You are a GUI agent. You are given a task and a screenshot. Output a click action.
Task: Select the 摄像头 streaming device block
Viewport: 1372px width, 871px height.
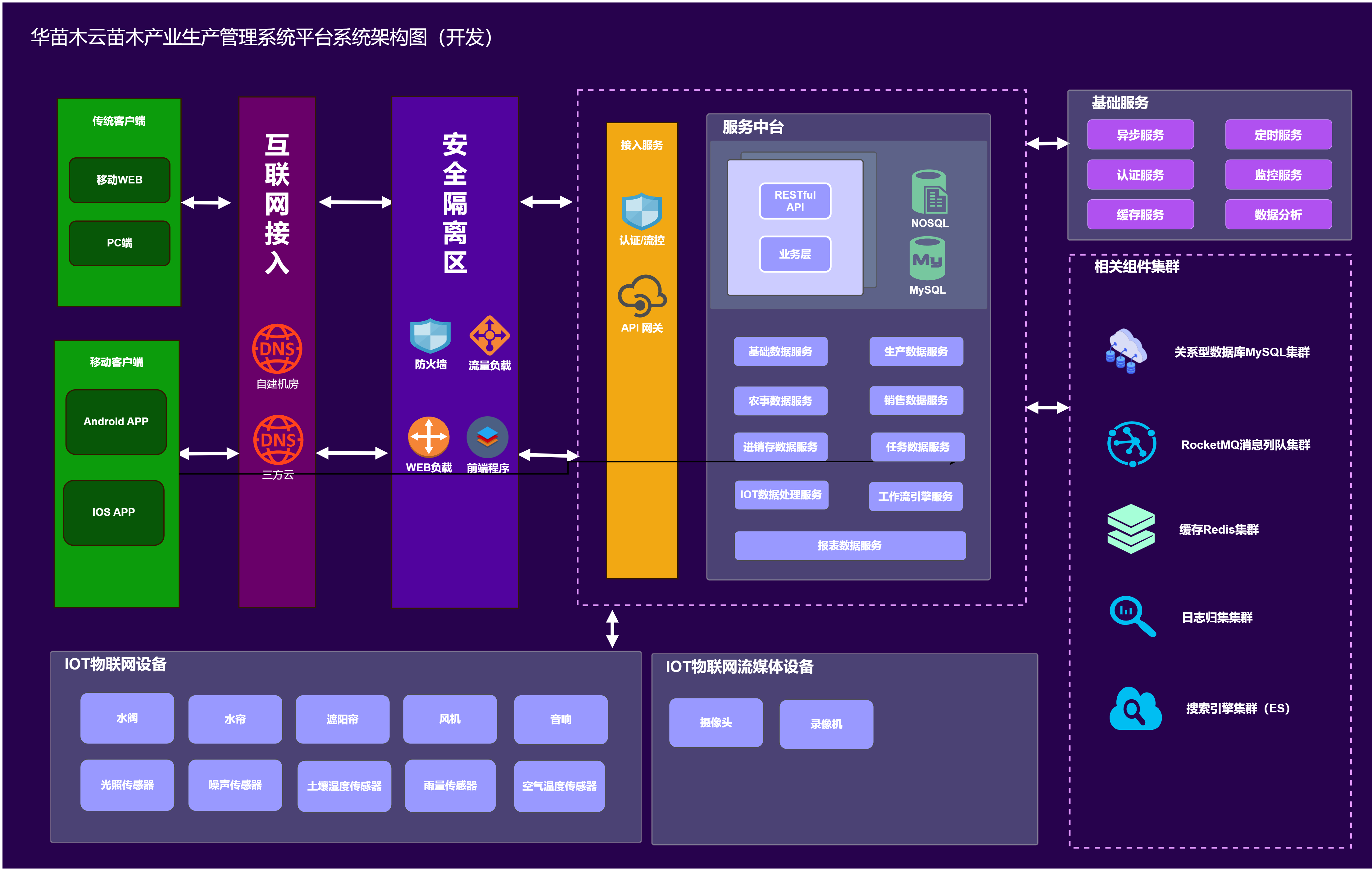coord(716,722)
